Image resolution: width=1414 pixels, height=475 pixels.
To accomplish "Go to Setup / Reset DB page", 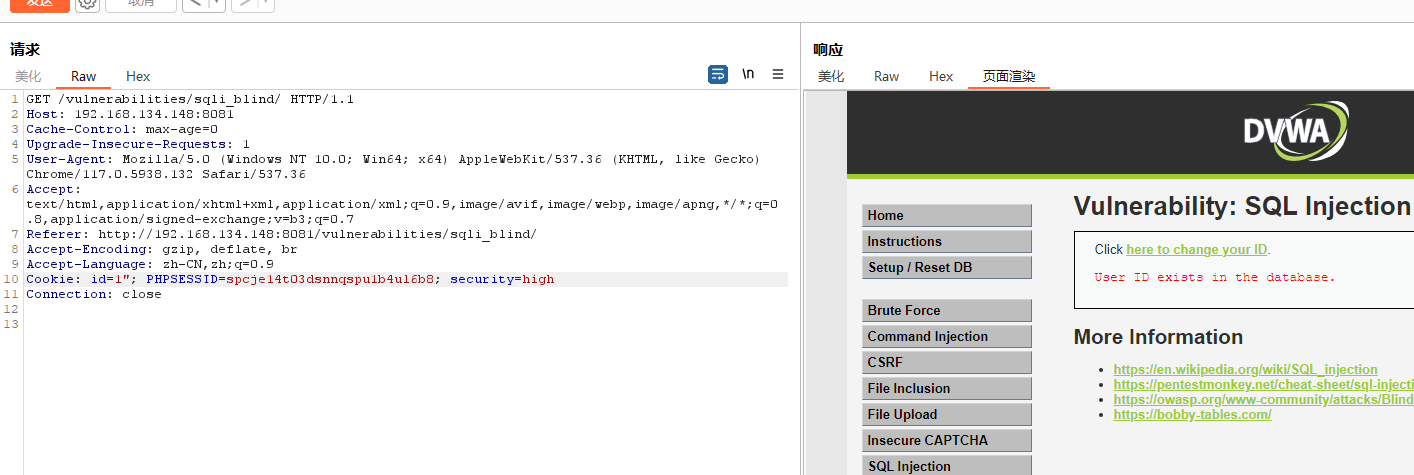I will (x=946, y=268).
